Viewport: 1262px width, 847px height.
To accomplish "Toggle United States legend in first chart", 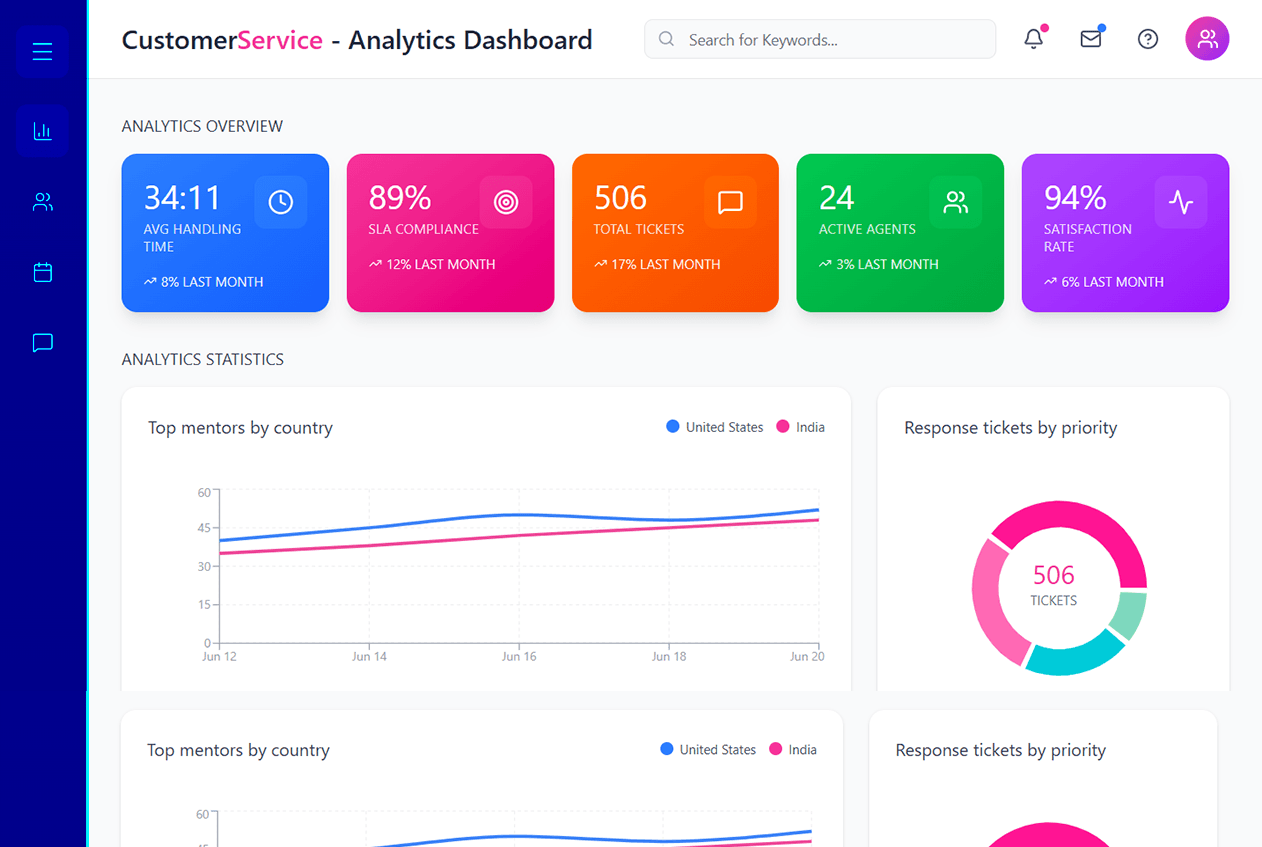I will tap(714, 427).
